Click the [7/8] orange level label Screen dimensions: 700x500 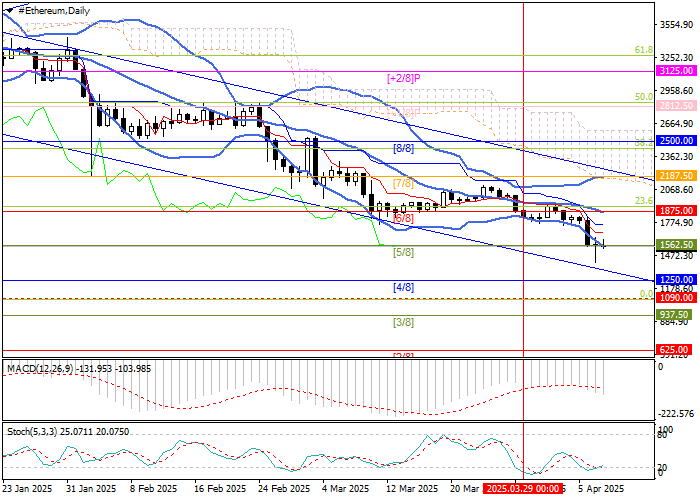point(403,183)
